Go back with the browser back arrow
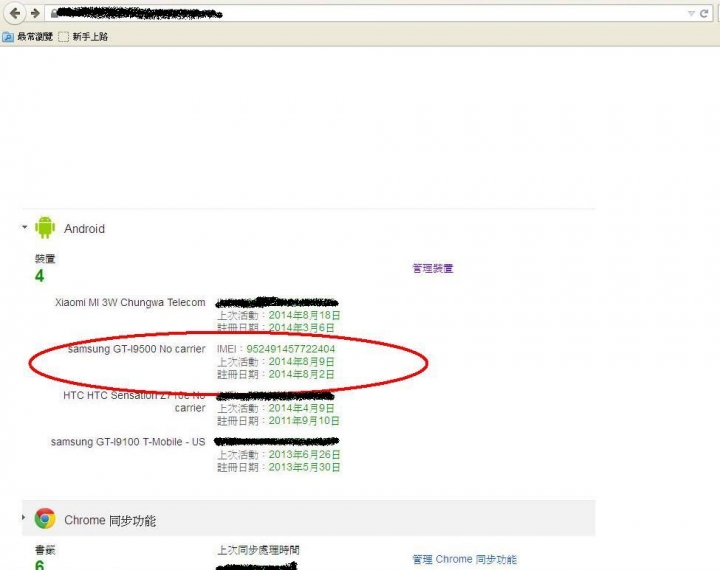 15,13
